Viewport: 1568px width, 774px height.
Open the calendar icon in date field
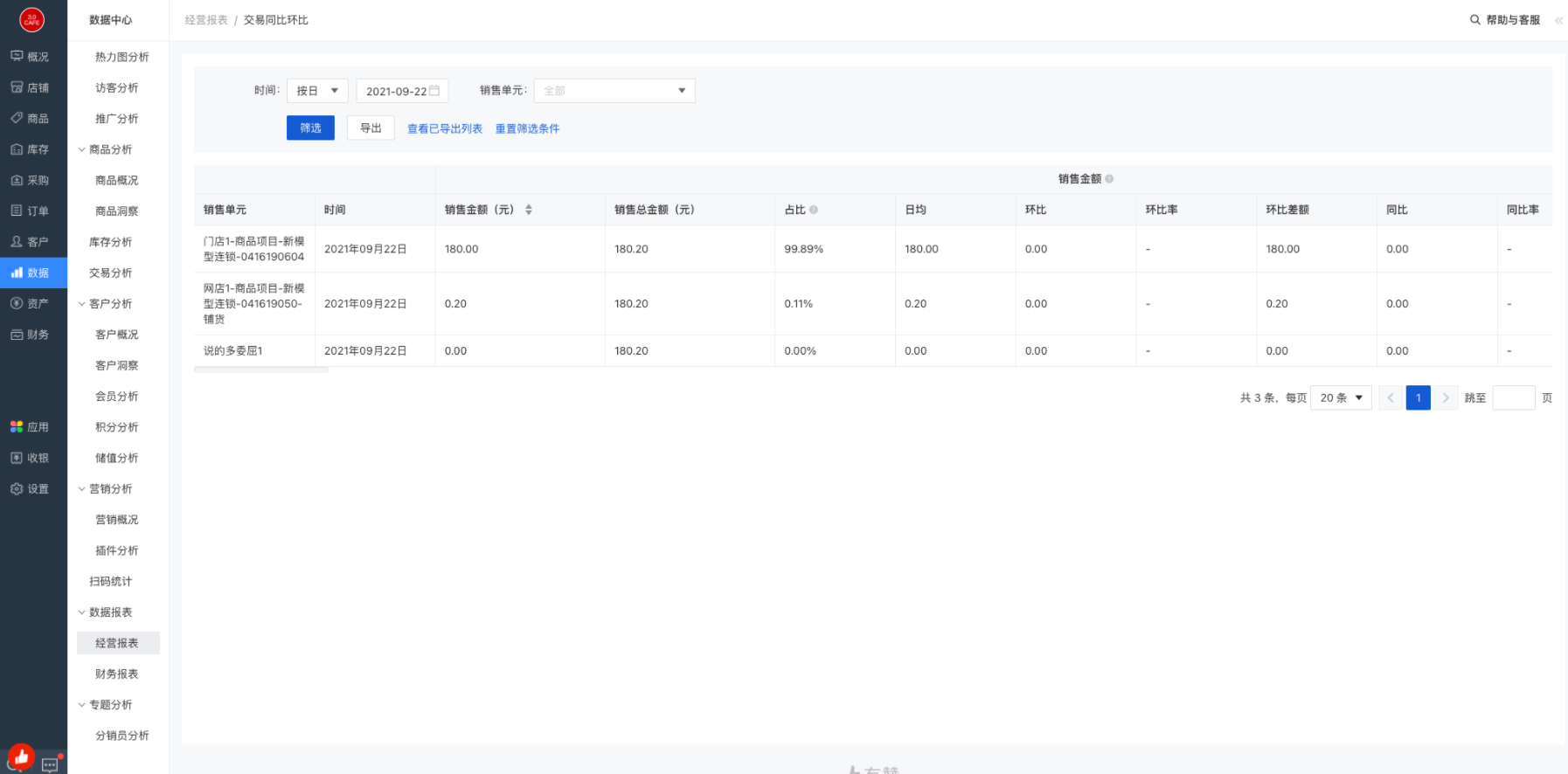(434, 91)
